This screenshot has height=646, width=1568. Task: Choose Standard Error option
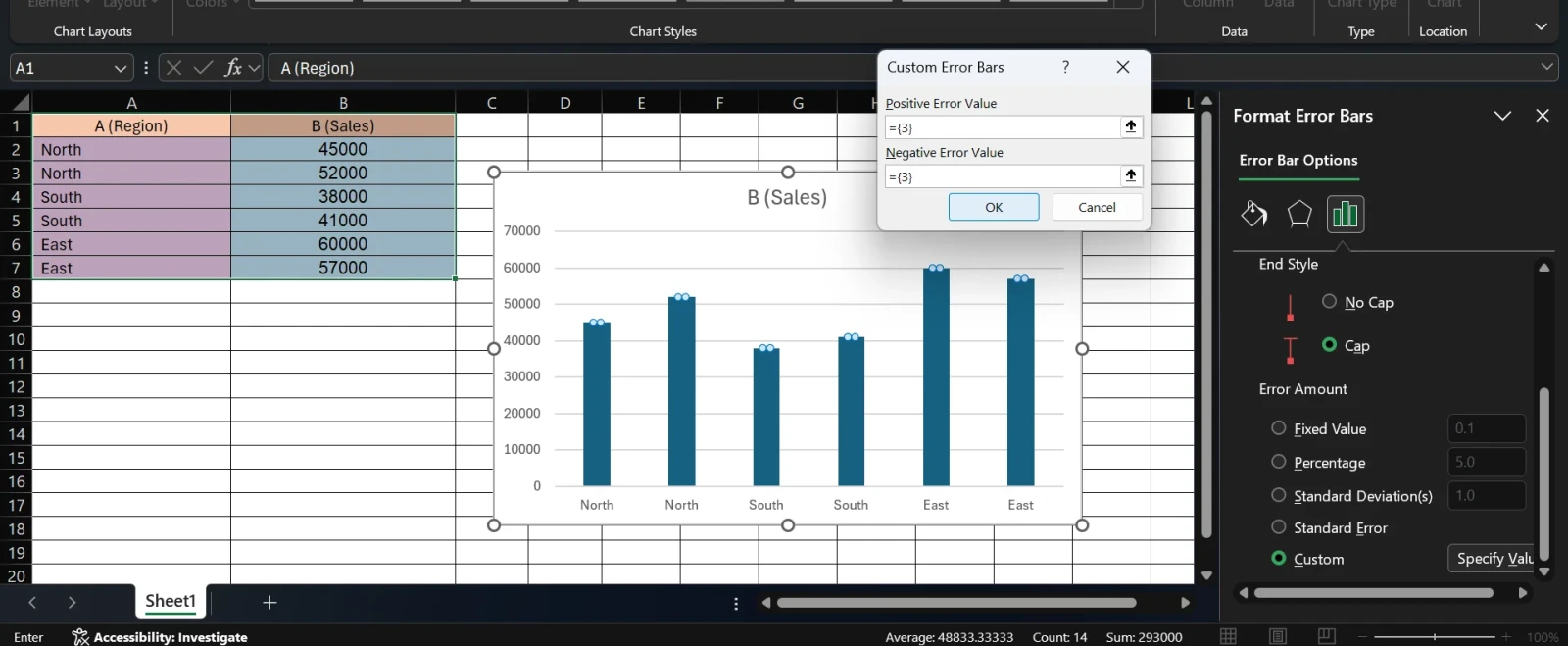pyautogui.click(x=1279, y=526)
